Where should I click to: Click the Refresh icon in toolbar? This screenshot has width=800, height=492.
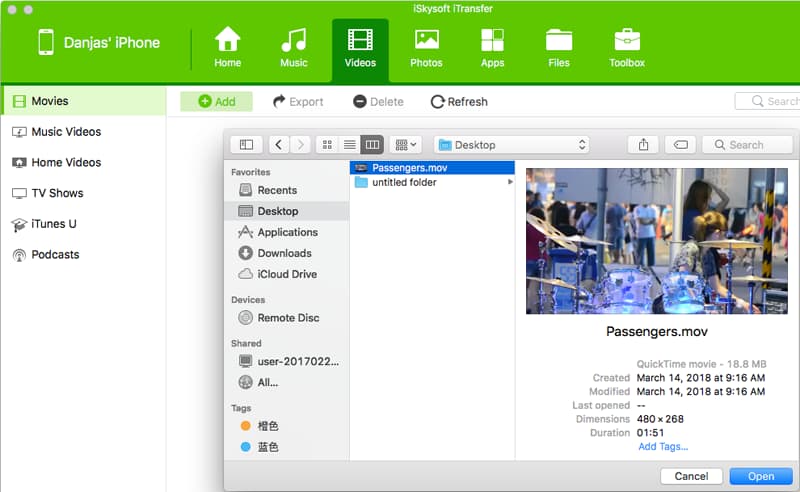pos(438,102)
